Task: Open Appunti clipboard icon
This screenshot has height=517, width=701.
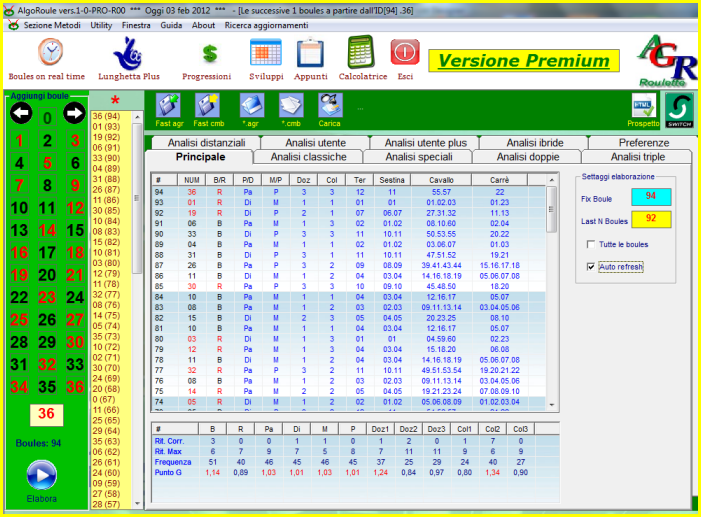Action: [x=310, y=53]
